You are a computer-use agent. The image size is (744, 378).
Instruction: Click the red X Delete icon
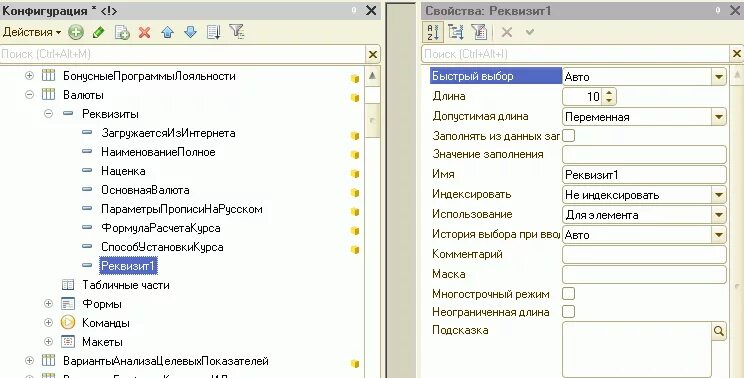(145, 32)
